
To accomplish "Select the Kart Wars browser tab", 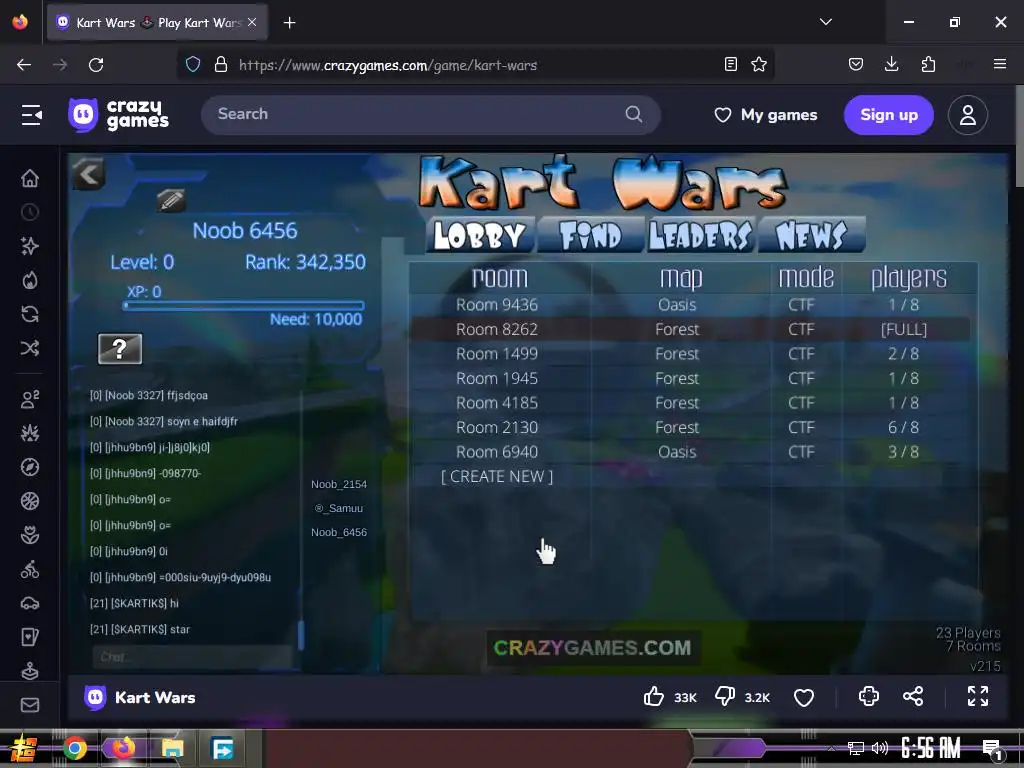I will (157, 23).
